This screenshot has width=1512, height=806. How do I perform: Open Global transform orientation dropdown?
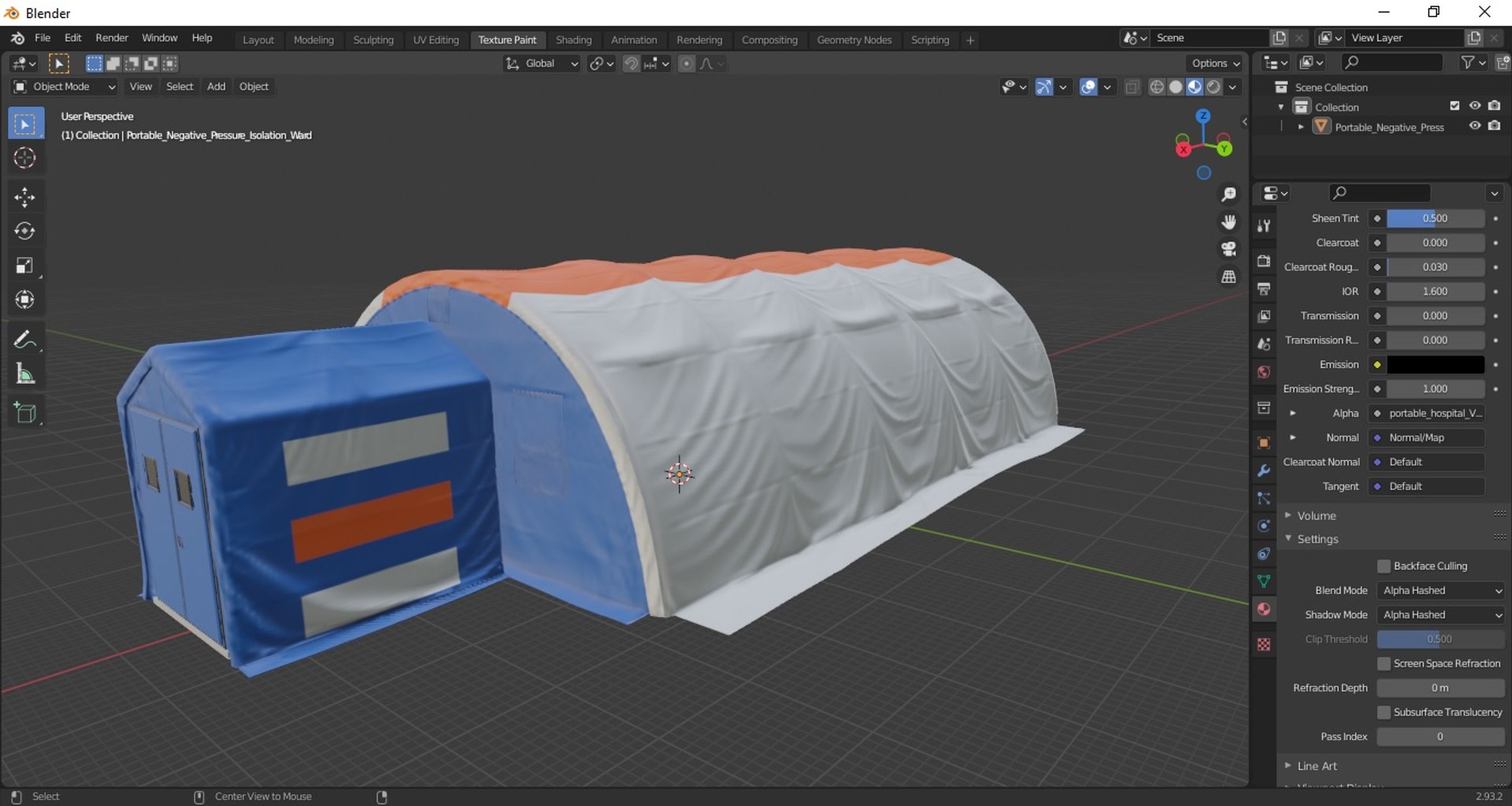point(542,64)
